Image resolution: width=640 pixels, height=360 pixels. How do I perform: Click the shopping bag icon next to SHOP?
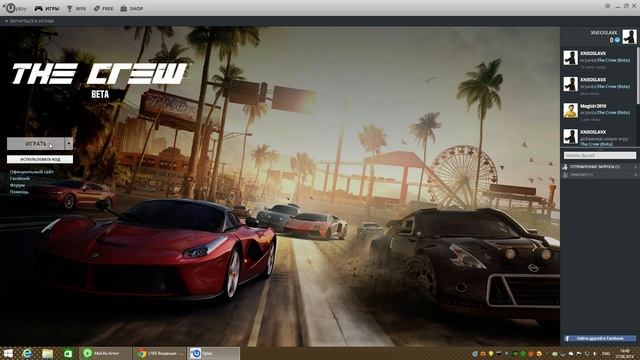tap(124, 9)
